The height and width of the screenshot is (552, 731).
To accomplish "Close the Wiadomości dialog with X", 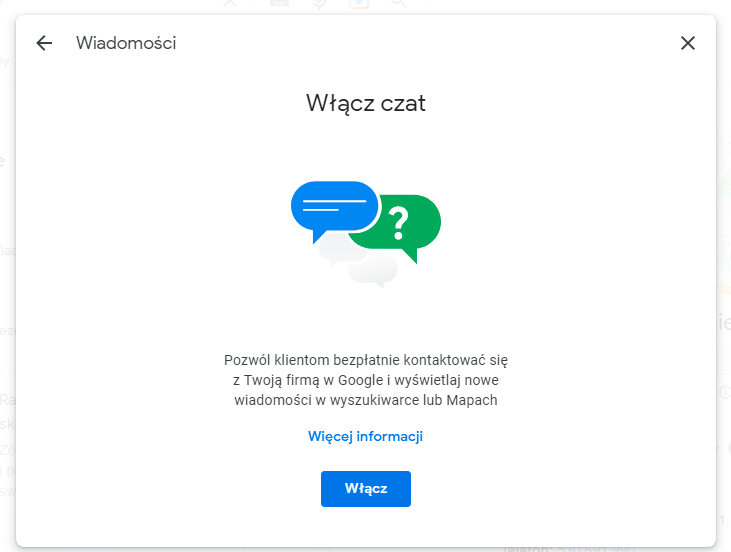I will tap(687, 43).
